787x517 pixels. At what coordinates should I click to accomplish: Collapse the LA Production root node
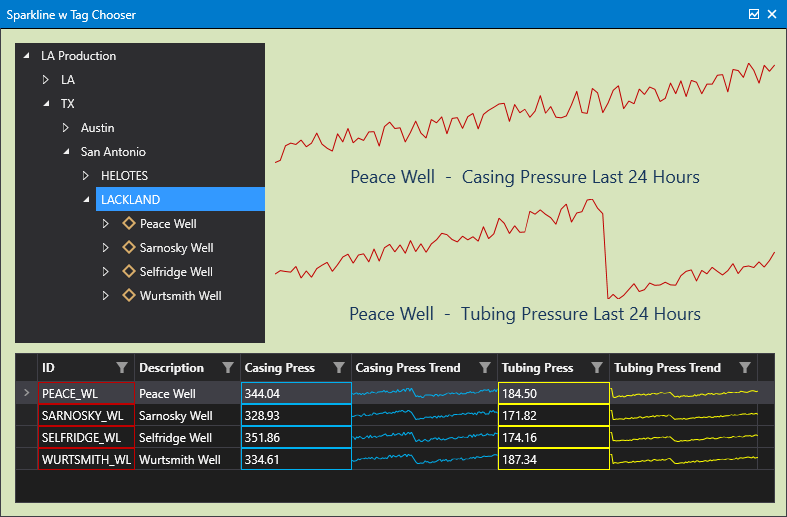pos(27,56)
